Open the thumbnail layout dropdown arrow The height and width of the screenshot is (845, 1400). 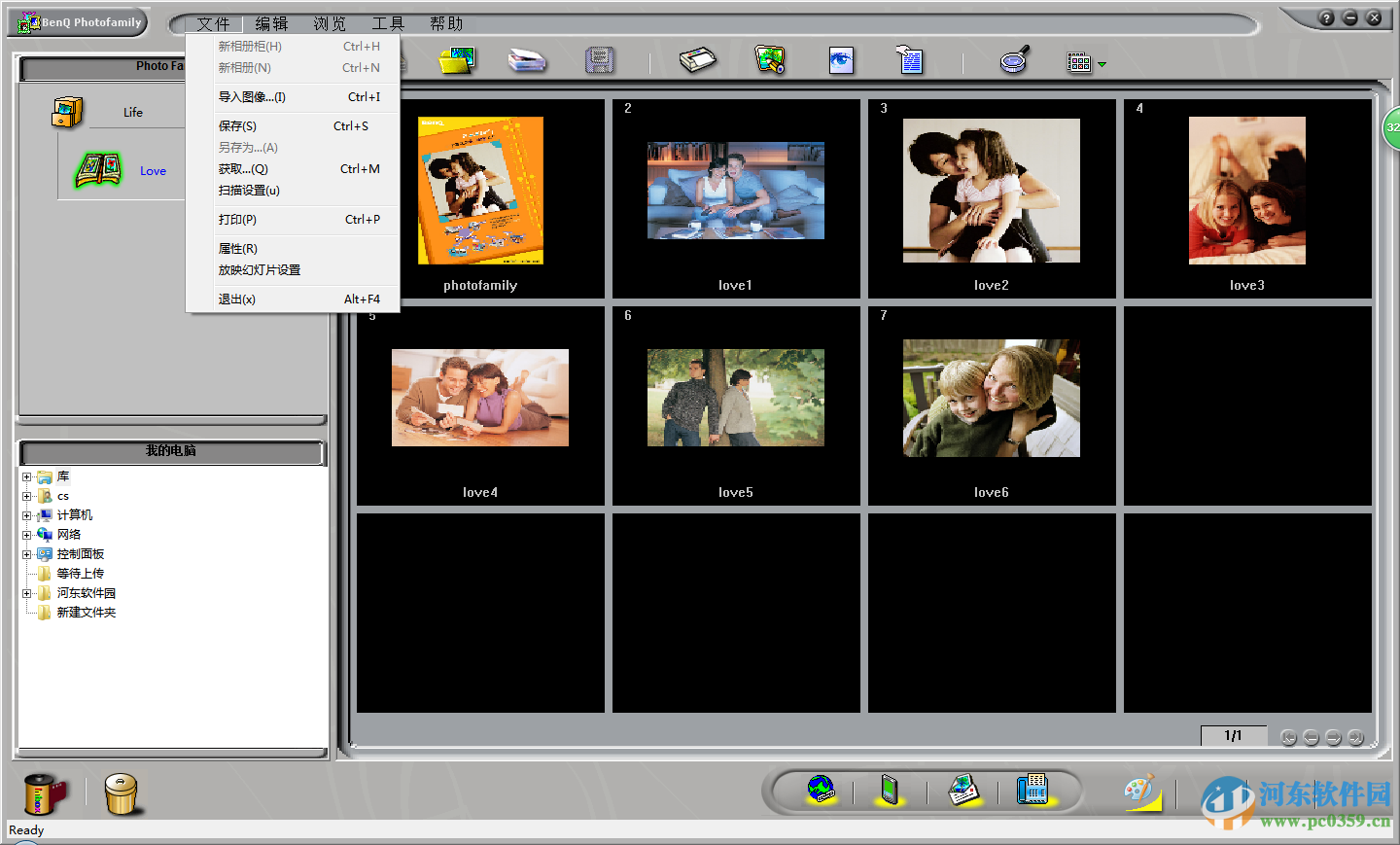tap(1102, 64)
